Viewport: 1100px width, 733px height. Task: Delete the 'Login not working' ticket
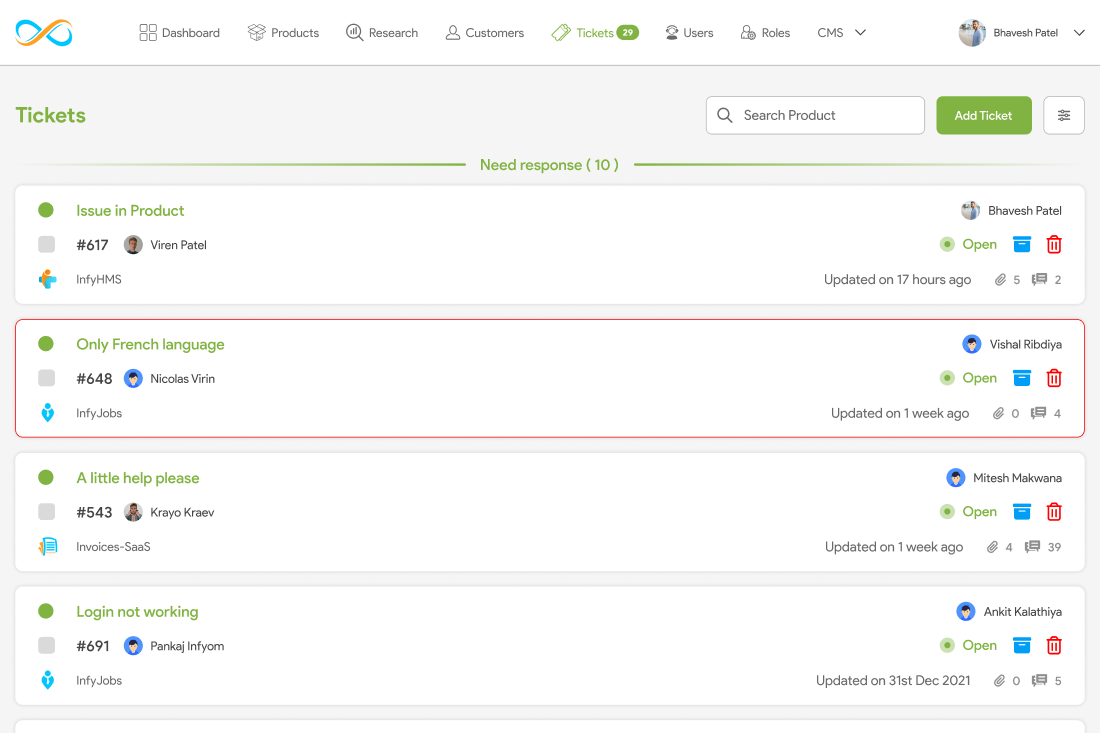[x=1054, y=645]
